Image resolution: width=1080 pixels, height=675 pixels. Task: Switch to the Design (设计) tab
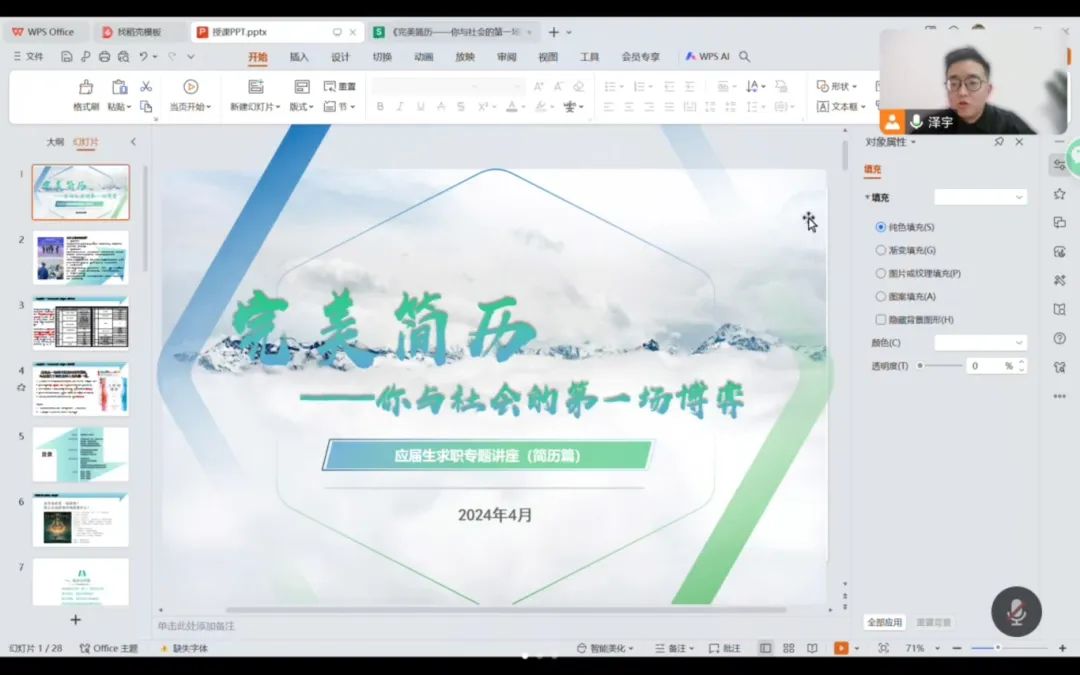(341, 57)
